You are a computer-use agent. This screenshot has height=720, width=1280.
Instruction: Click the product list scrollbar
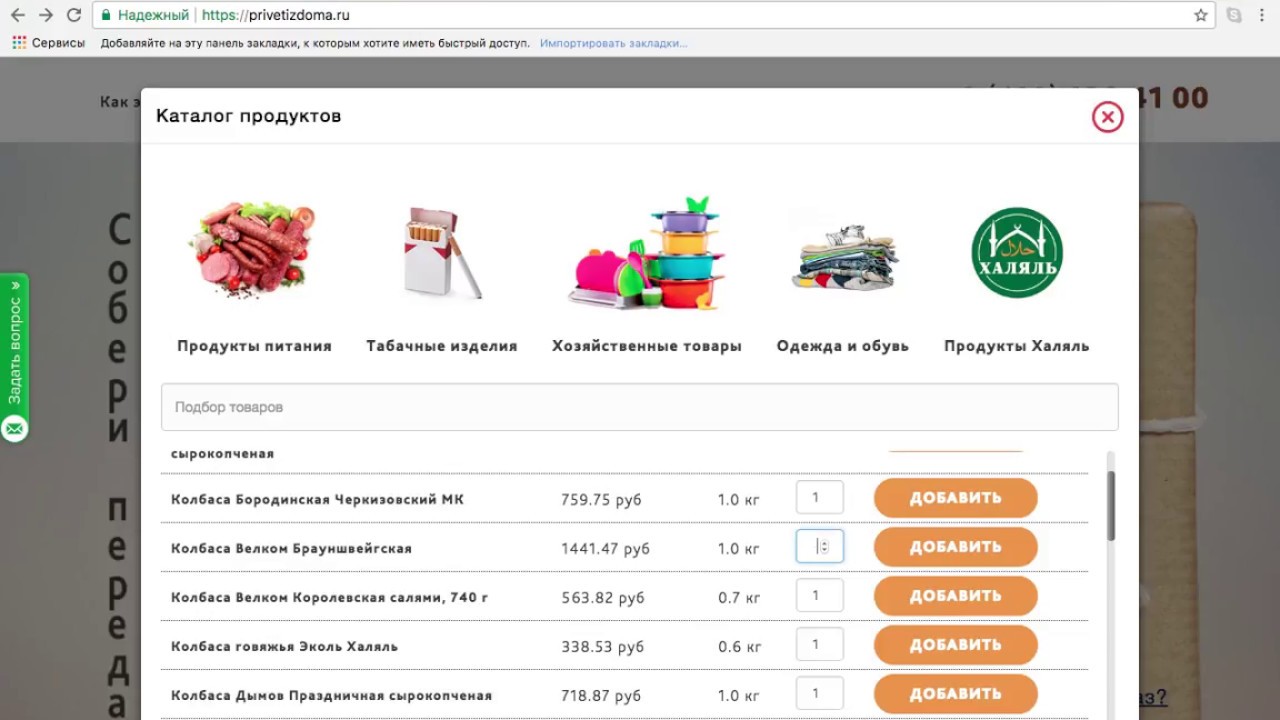[x=1111, y=506]
